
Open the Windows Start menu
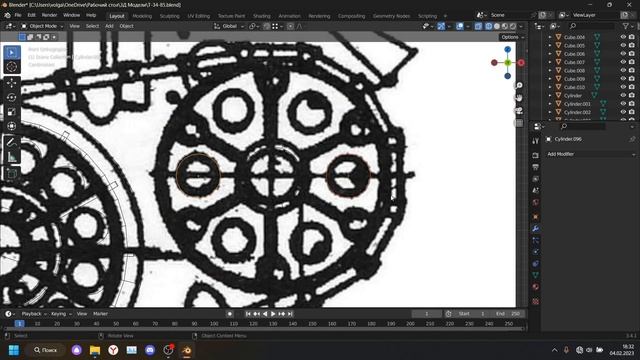[14, 350]
